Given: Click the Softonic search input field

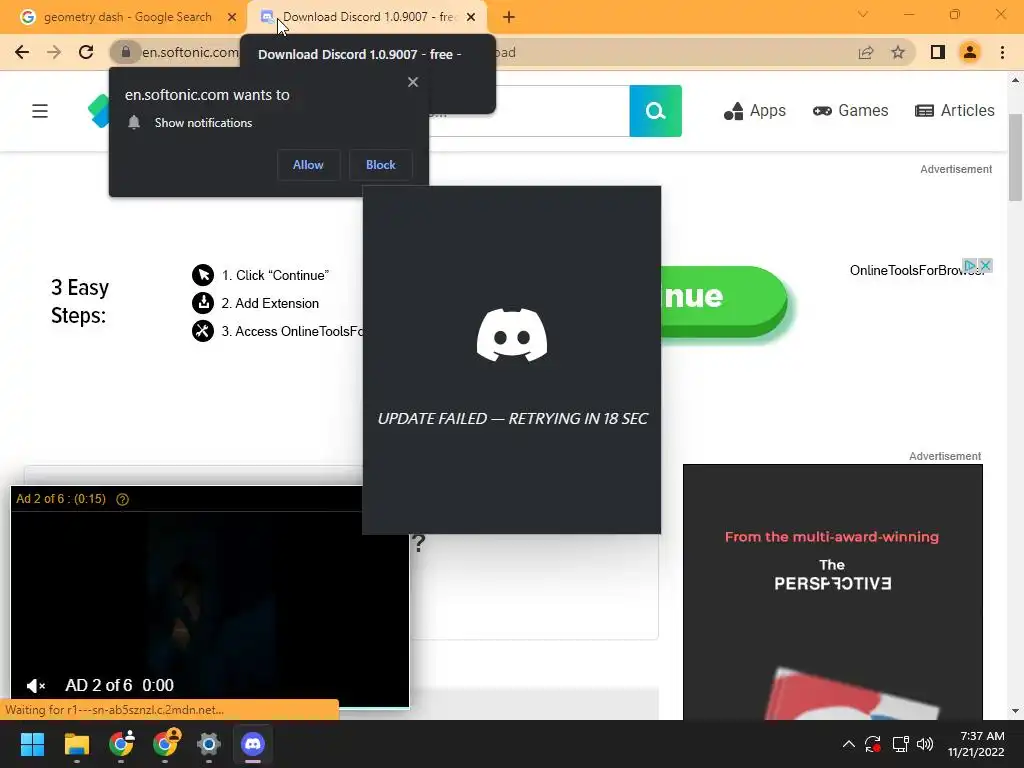Looking at the screenshot, I should (x=529, y=111).
